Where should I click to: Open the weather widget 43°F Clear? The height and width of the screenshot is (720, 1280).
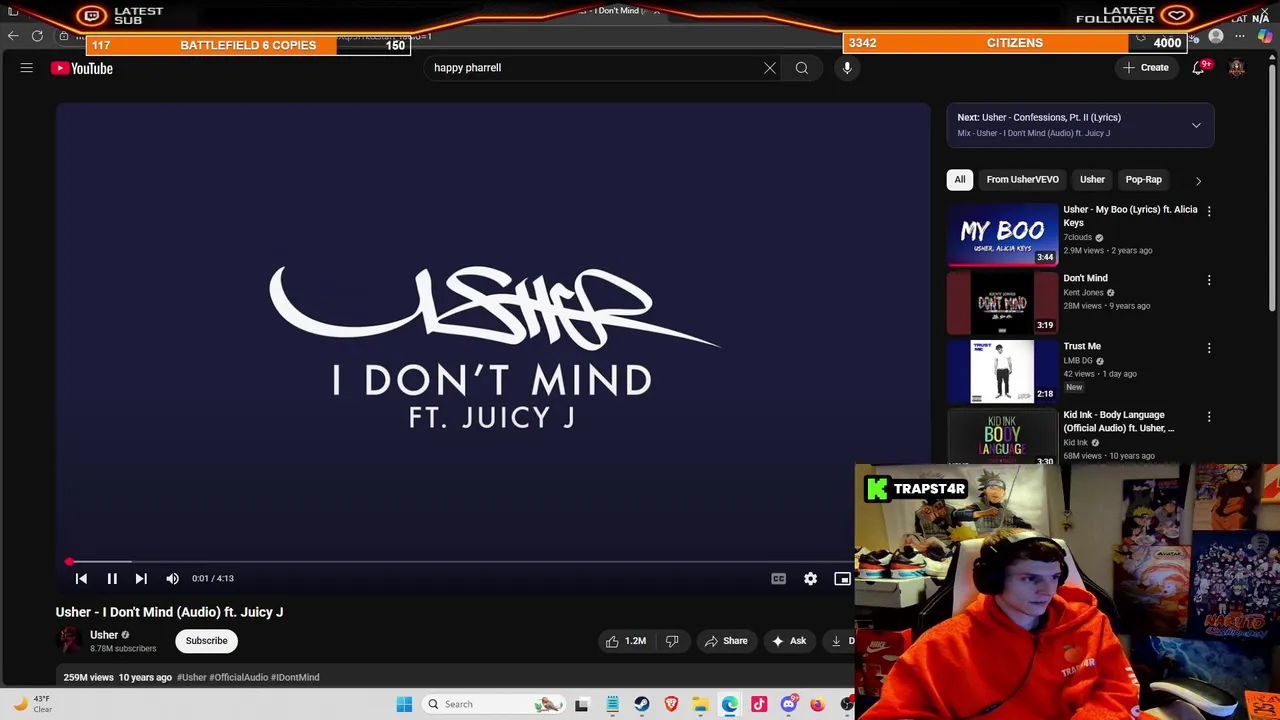click(x=32, y=704)
